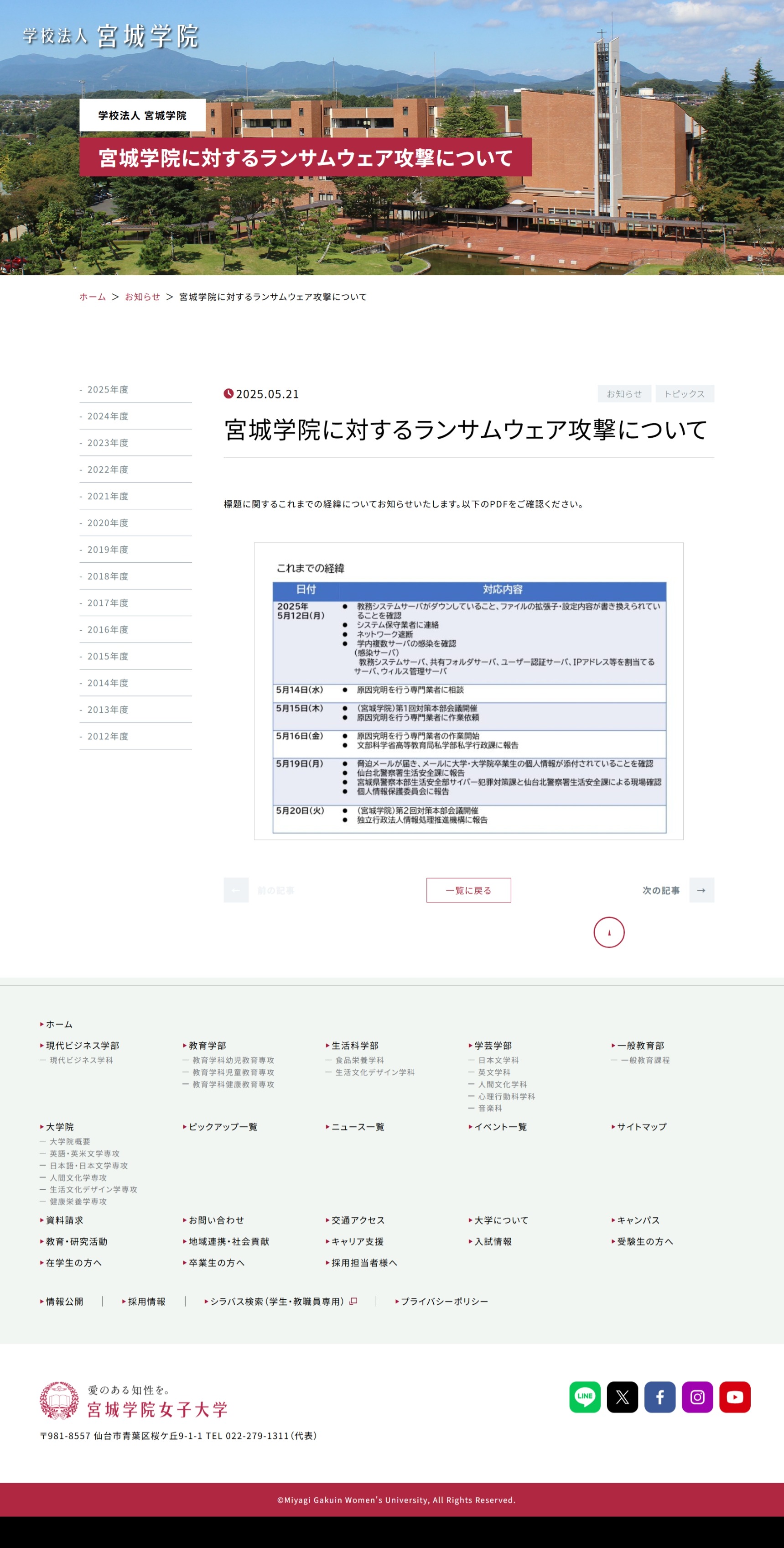The width and height of the screenshot is (784, 1548).
Task: Open 入試情報 footer link
Action: pos(490,1241)
